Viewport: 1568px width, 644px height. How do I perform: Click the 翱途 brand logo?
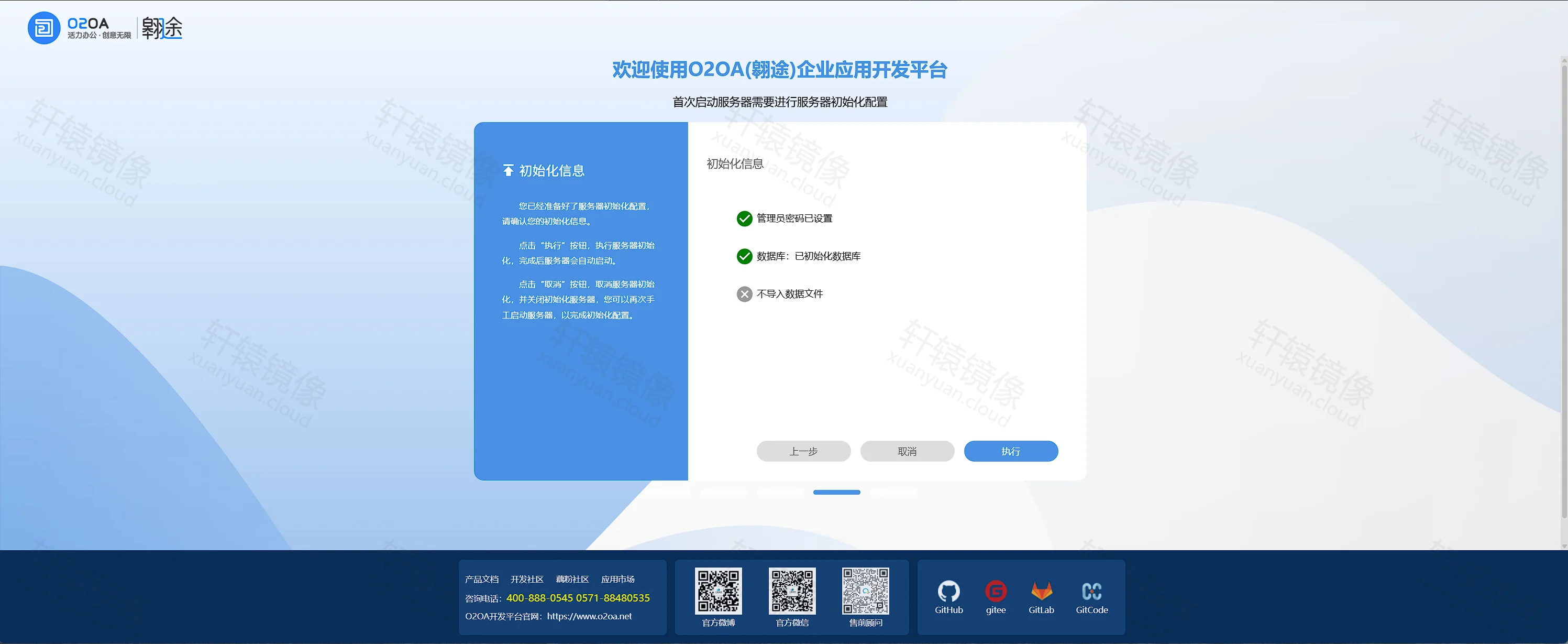click(162, 28)
